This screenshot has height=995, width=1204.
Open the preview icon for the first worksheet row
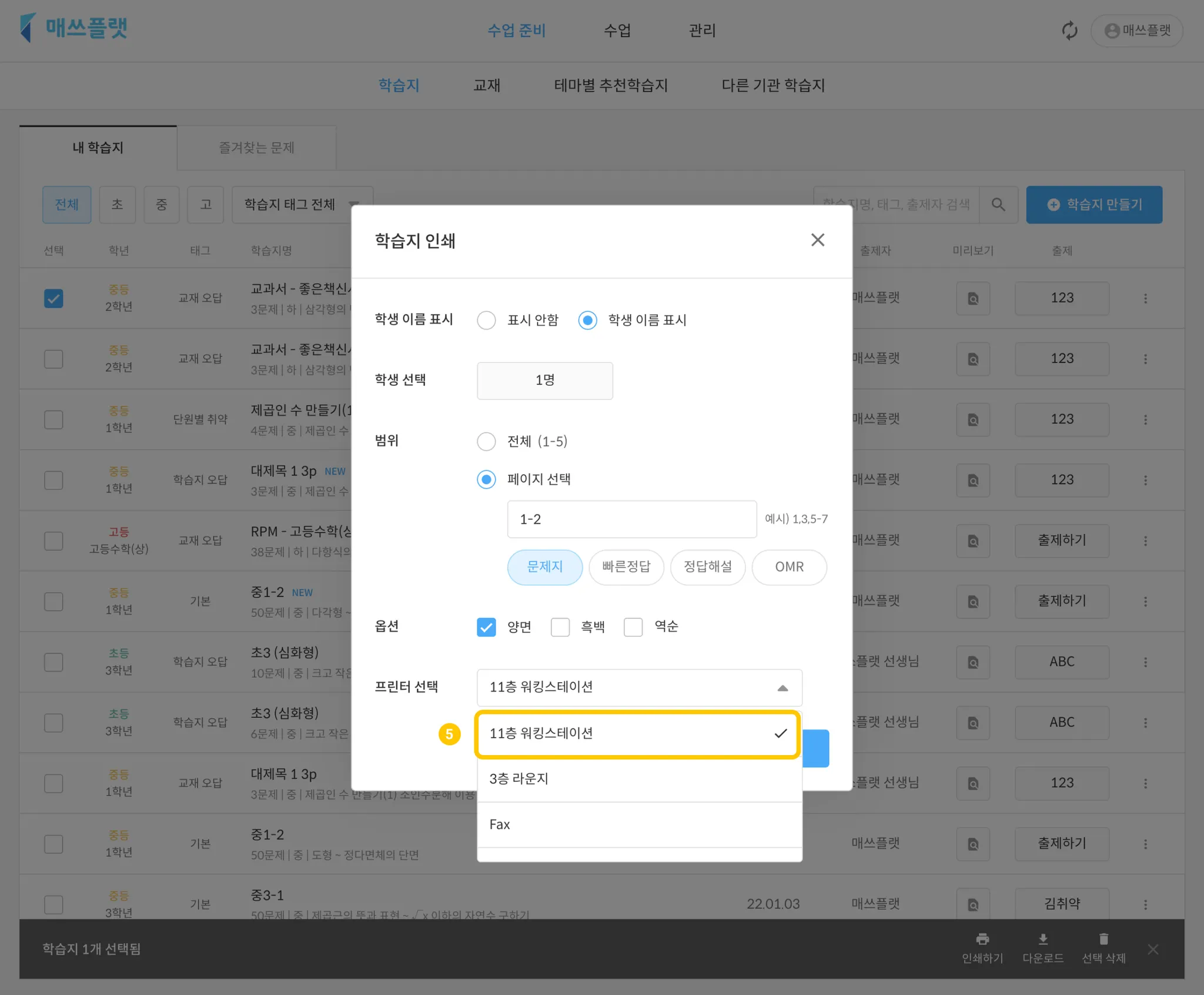click(973, 299)
